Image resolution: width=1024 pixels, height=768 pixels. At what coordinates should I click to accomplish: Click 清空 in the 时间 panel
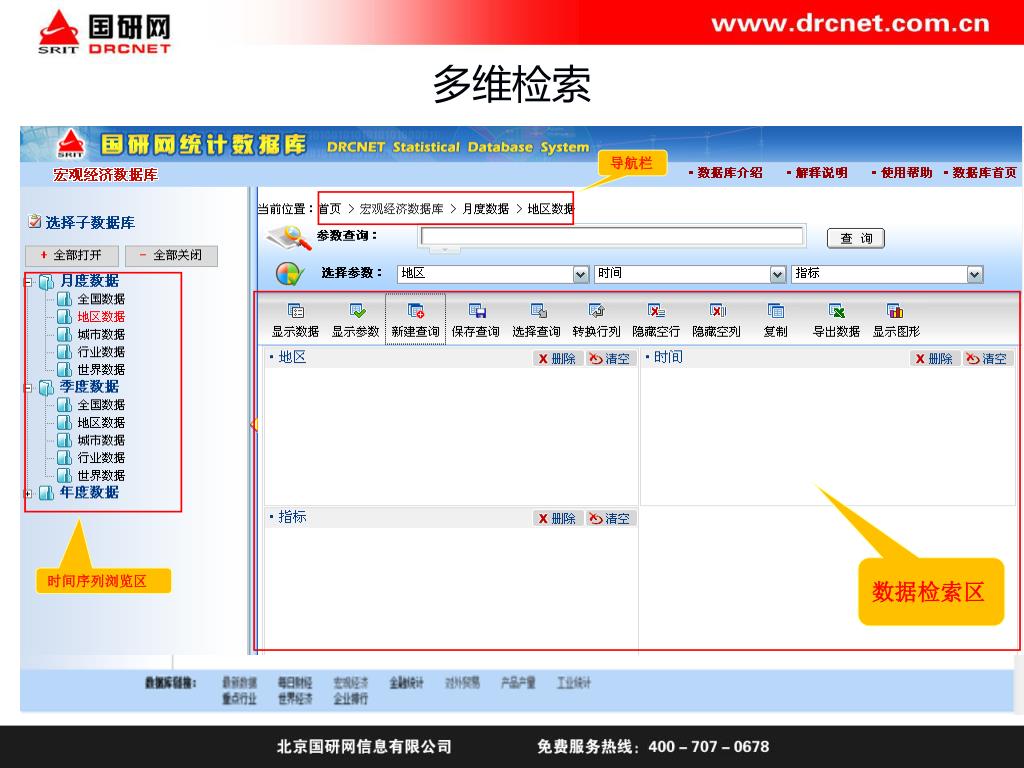pos(987,359)
